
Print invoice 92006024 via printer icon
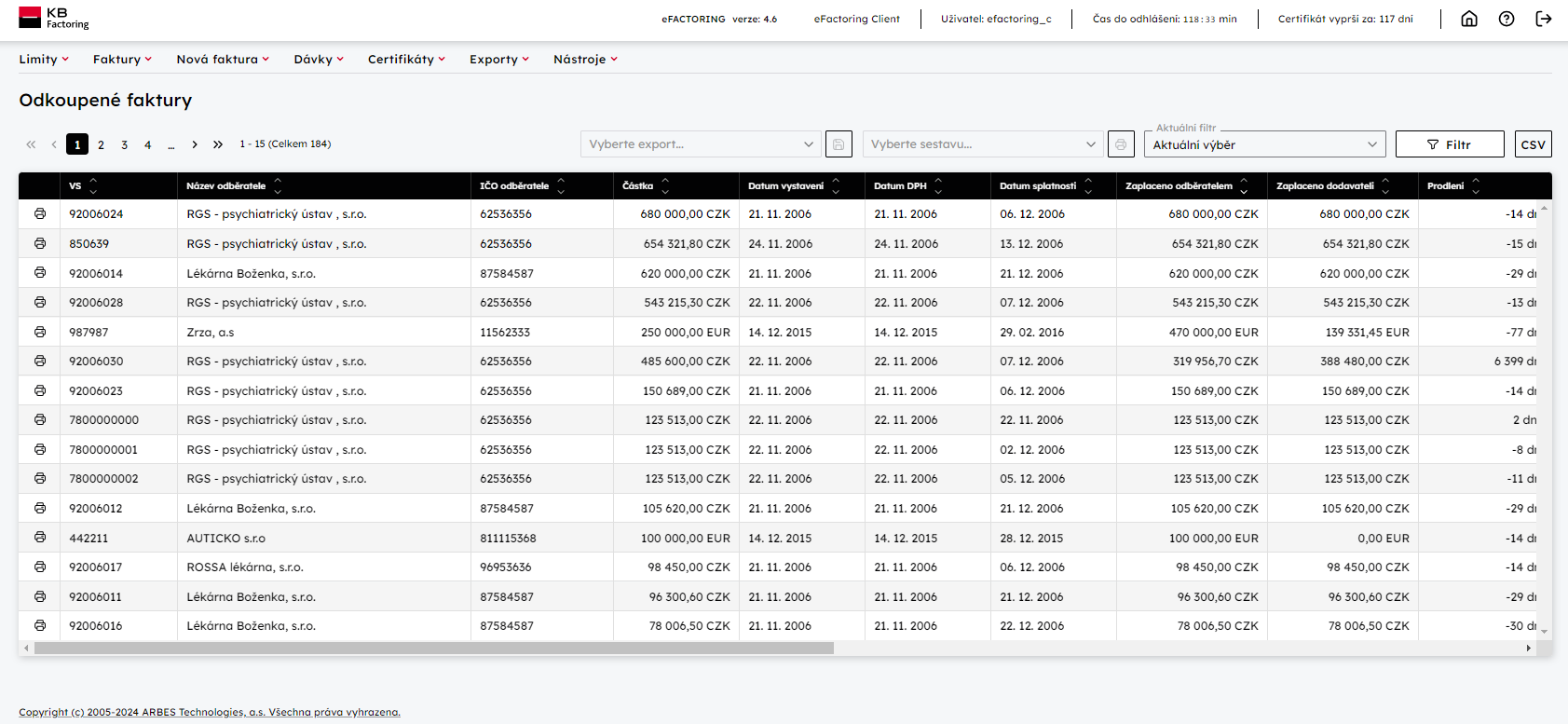tap(40, 213)
